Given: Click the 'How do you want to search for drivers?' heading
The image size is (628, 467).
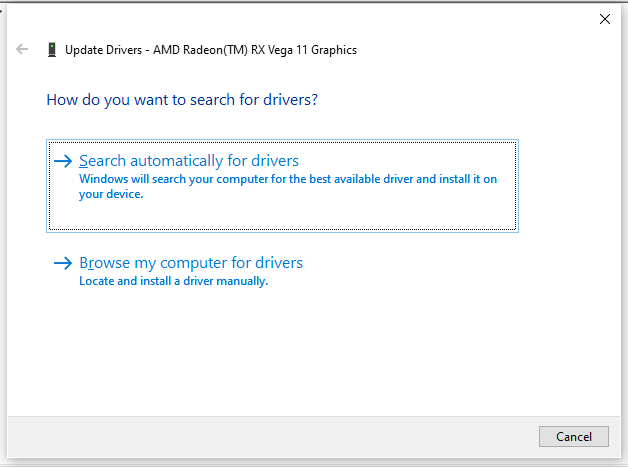Looking at the screenshot, I should coord(182,100).
